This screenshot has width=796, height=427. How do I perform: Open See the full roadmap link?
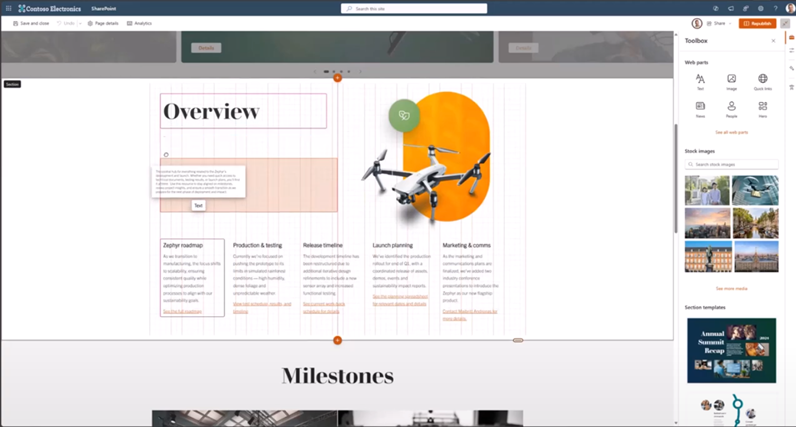[x=182, y=311]
